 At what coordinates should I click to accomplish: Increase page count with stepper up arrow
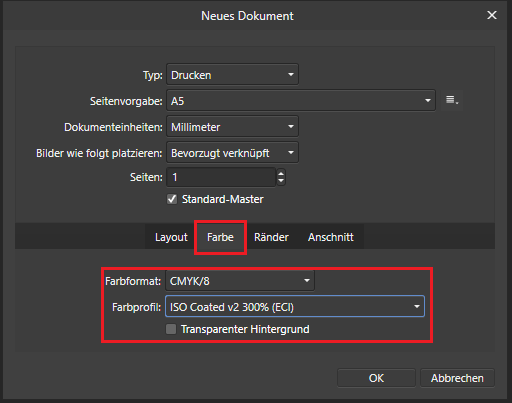pos(281,173)
